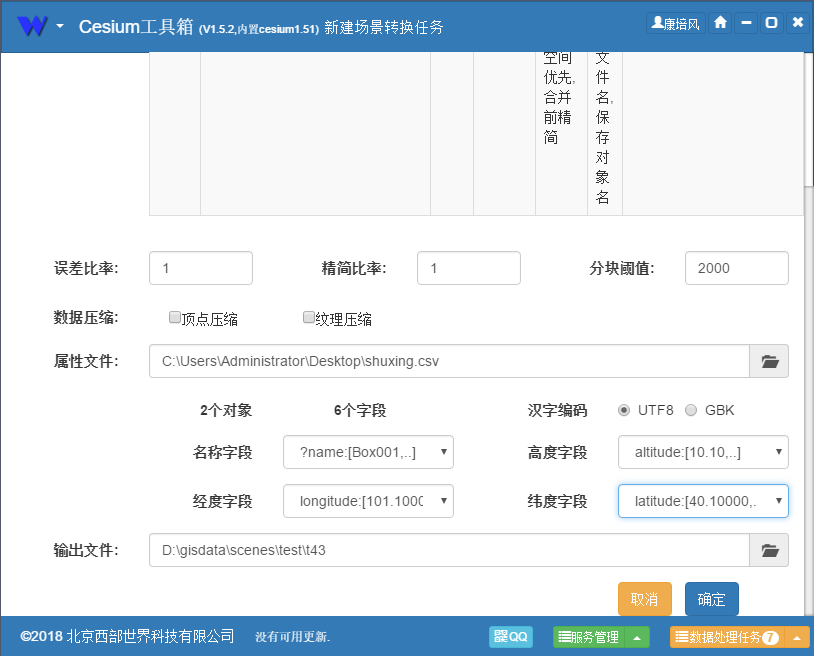Minimize the Cesium toolbox window
The image size is (814, 656).
click(746, 23)
